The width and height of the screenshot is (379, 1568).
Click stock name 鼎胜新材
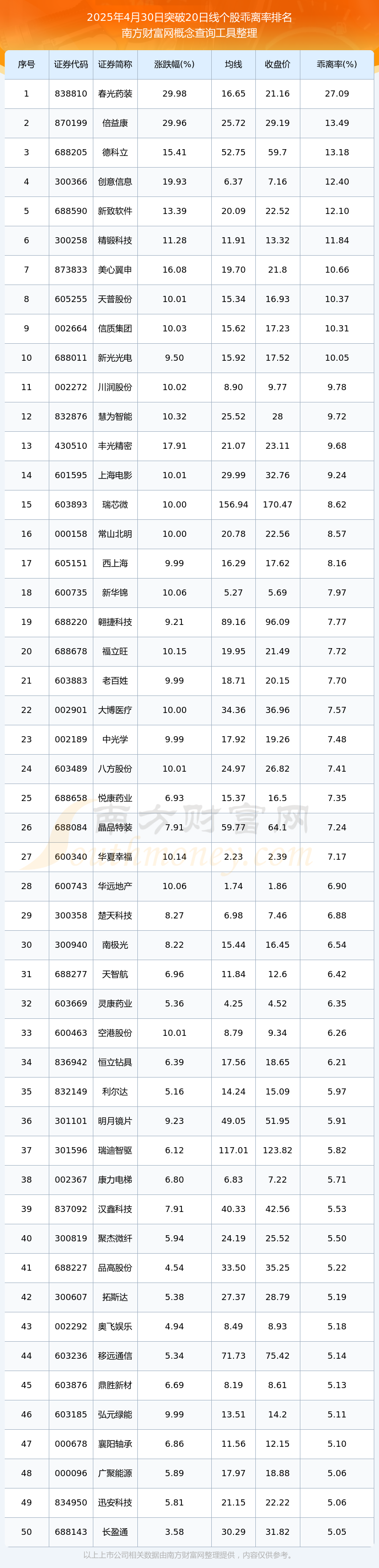115,1385
